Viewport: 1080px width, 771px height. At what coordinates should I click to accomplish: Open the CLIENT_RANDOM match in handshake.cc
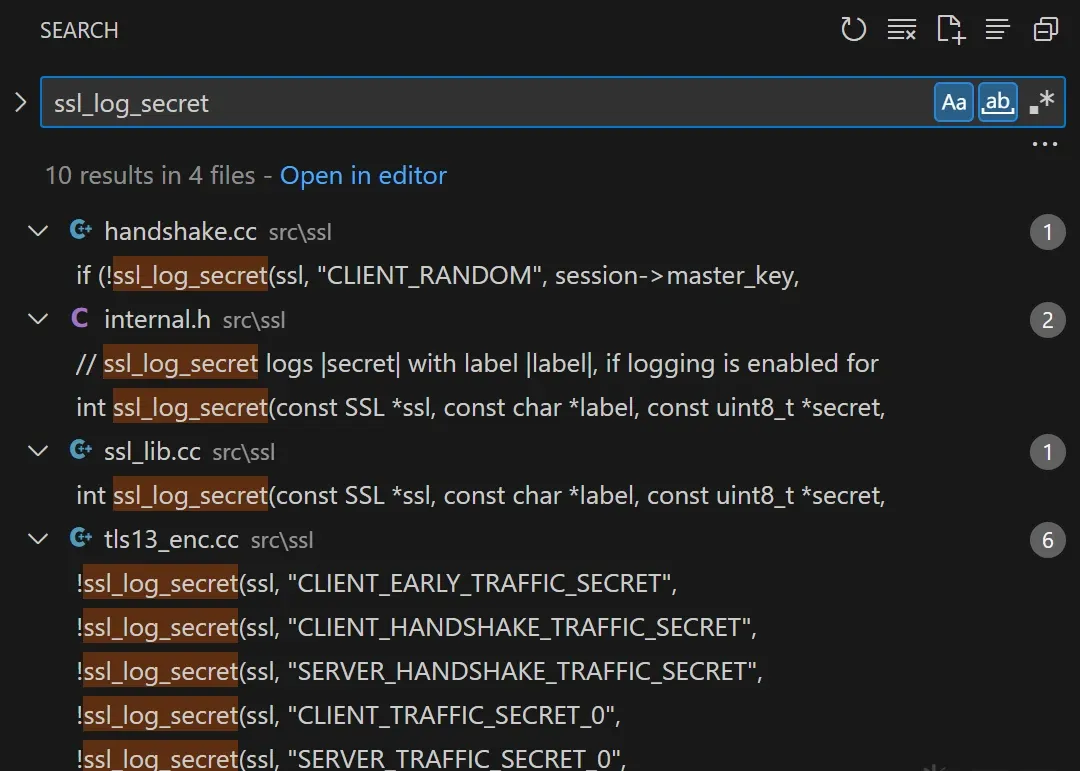[x=437, y=276]
